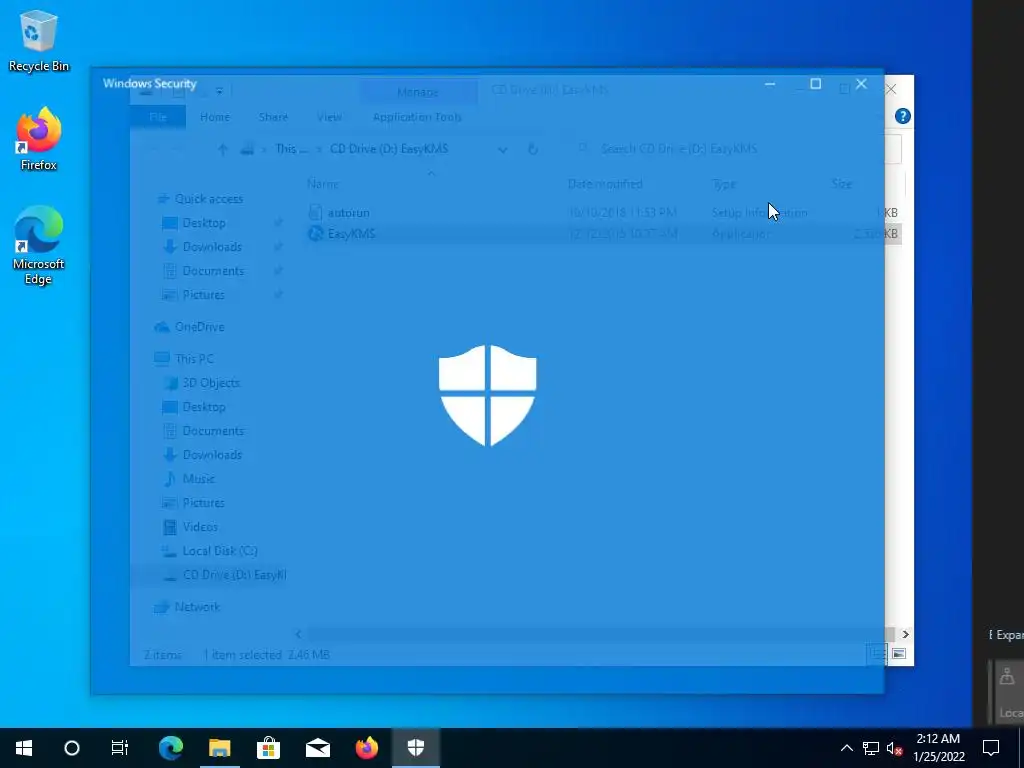Open Music folder under This PC

[x=199, y=479]
